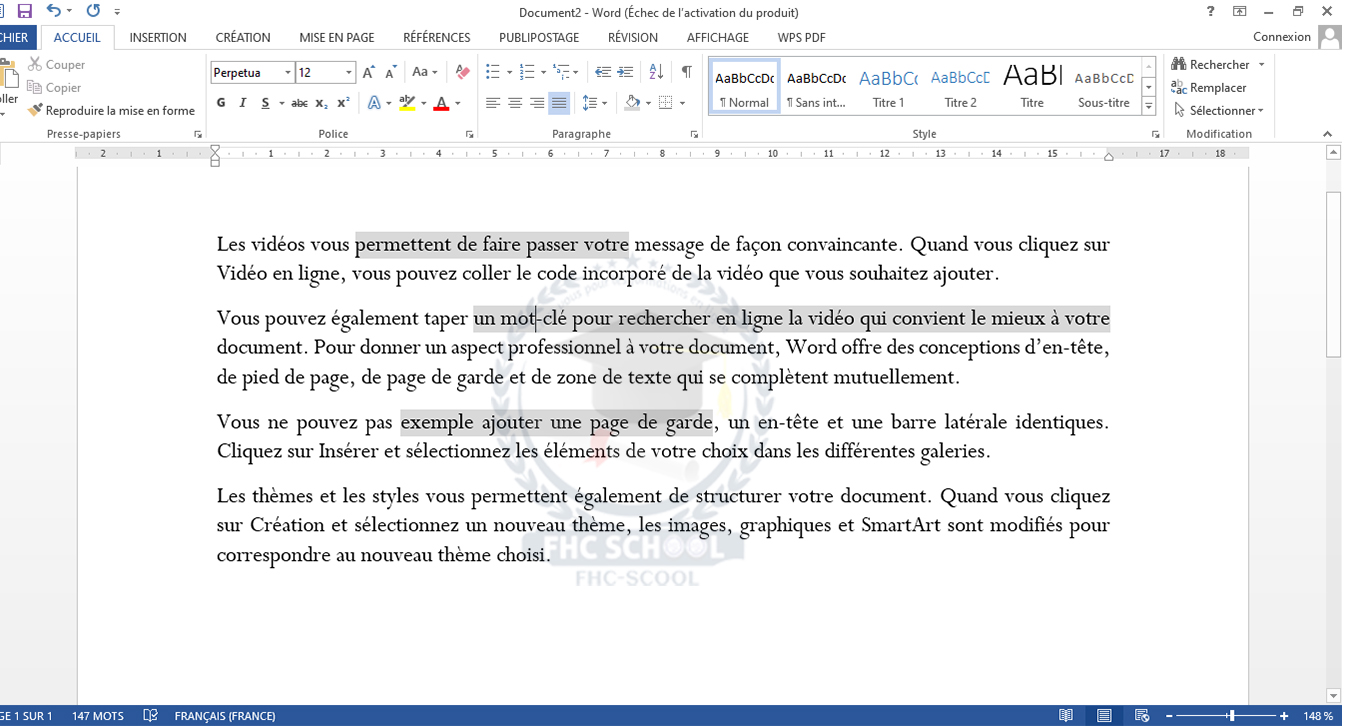1366x726 pixels.
Task: Increase font size with grow font icon
Action: (x=369, y=72)
